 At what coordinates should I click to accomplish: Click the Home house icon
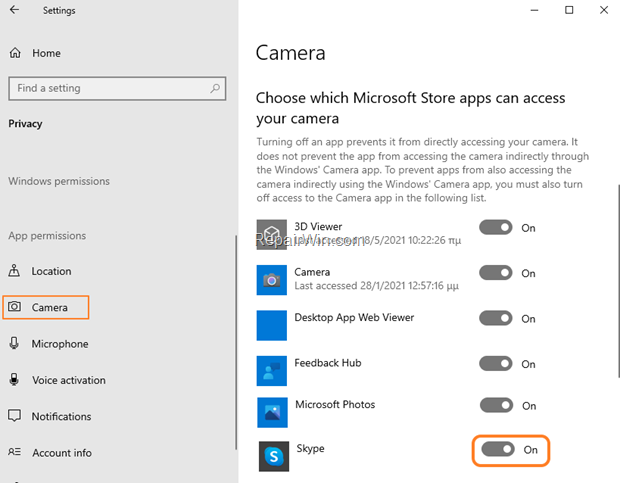(x=15, y=53)
